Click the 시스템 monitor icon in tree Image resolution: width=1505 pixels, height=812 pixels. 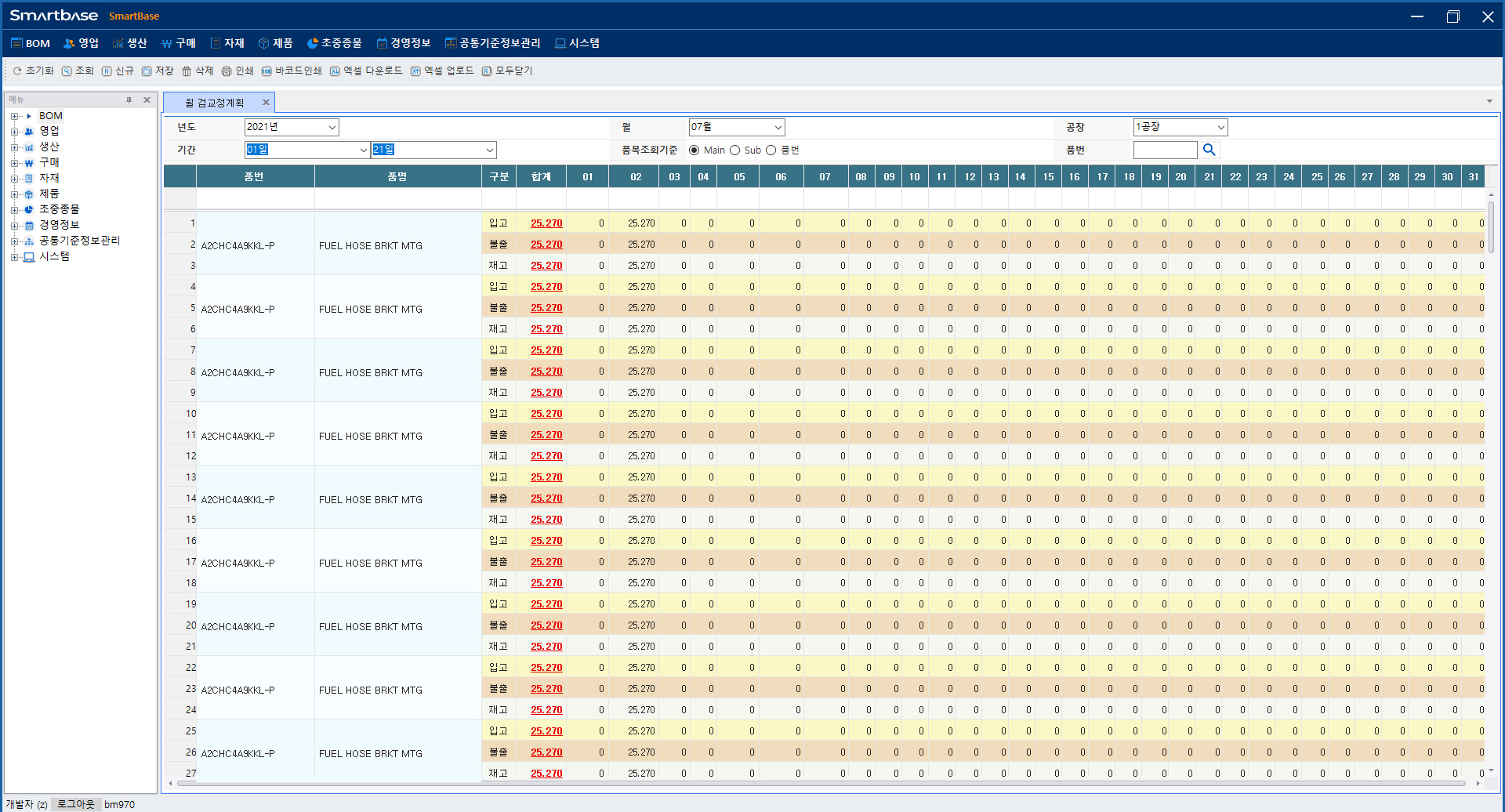coord(29,257)
